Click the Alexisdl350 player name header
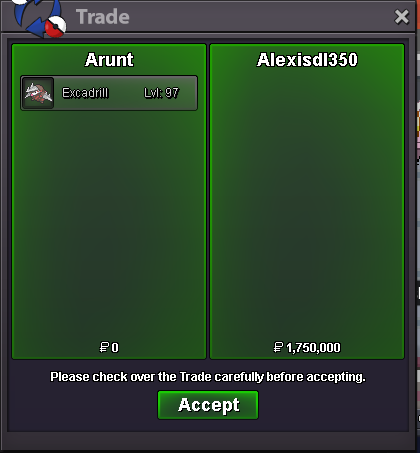The height and width of the screenshot is (453, 420). pos(307,60)
